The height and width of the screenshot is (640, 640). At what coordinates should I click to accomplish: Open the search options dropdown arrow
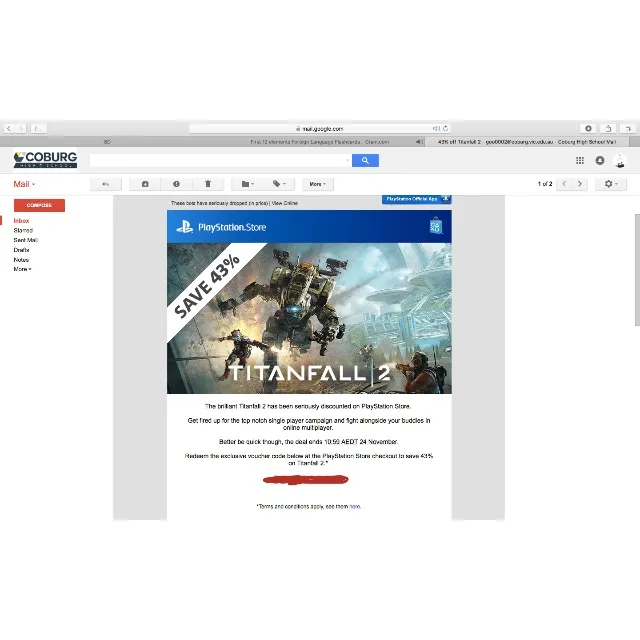348,160
